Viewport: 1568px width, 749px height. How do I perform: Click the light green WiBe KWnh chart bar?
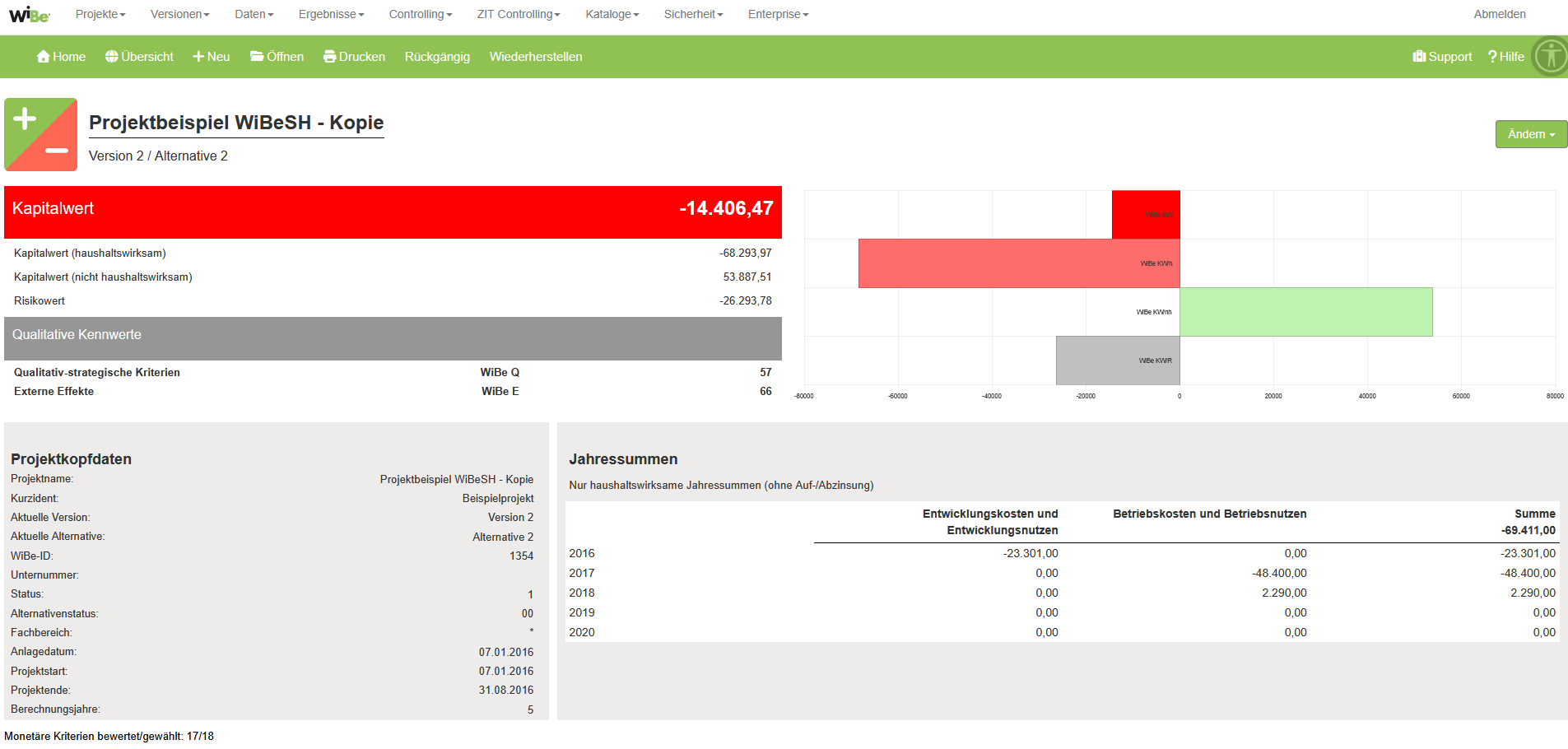[x=1305, y=312]
